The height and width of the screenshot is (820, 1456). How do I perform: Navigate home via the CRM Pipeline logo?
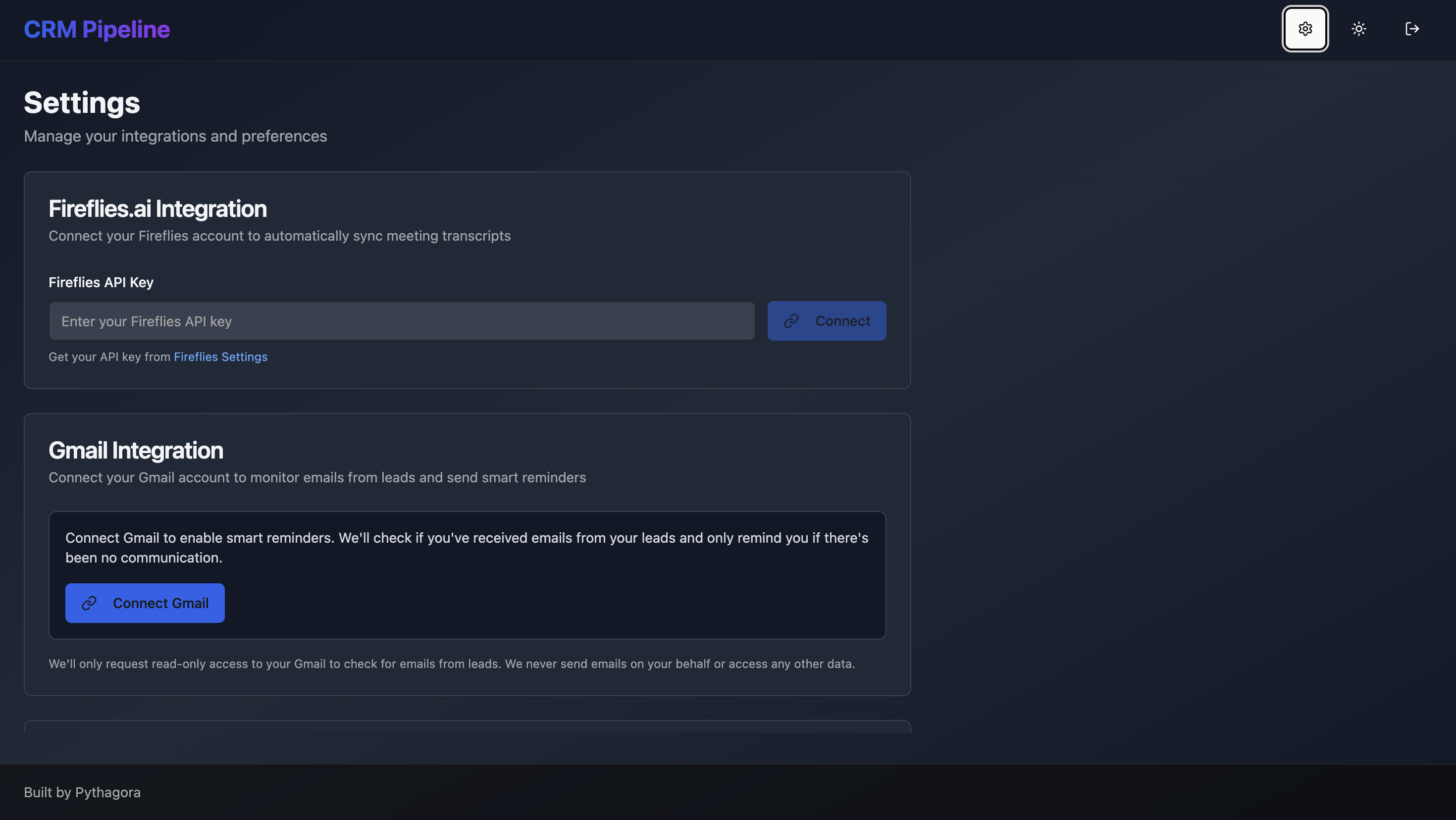(97, 29)
